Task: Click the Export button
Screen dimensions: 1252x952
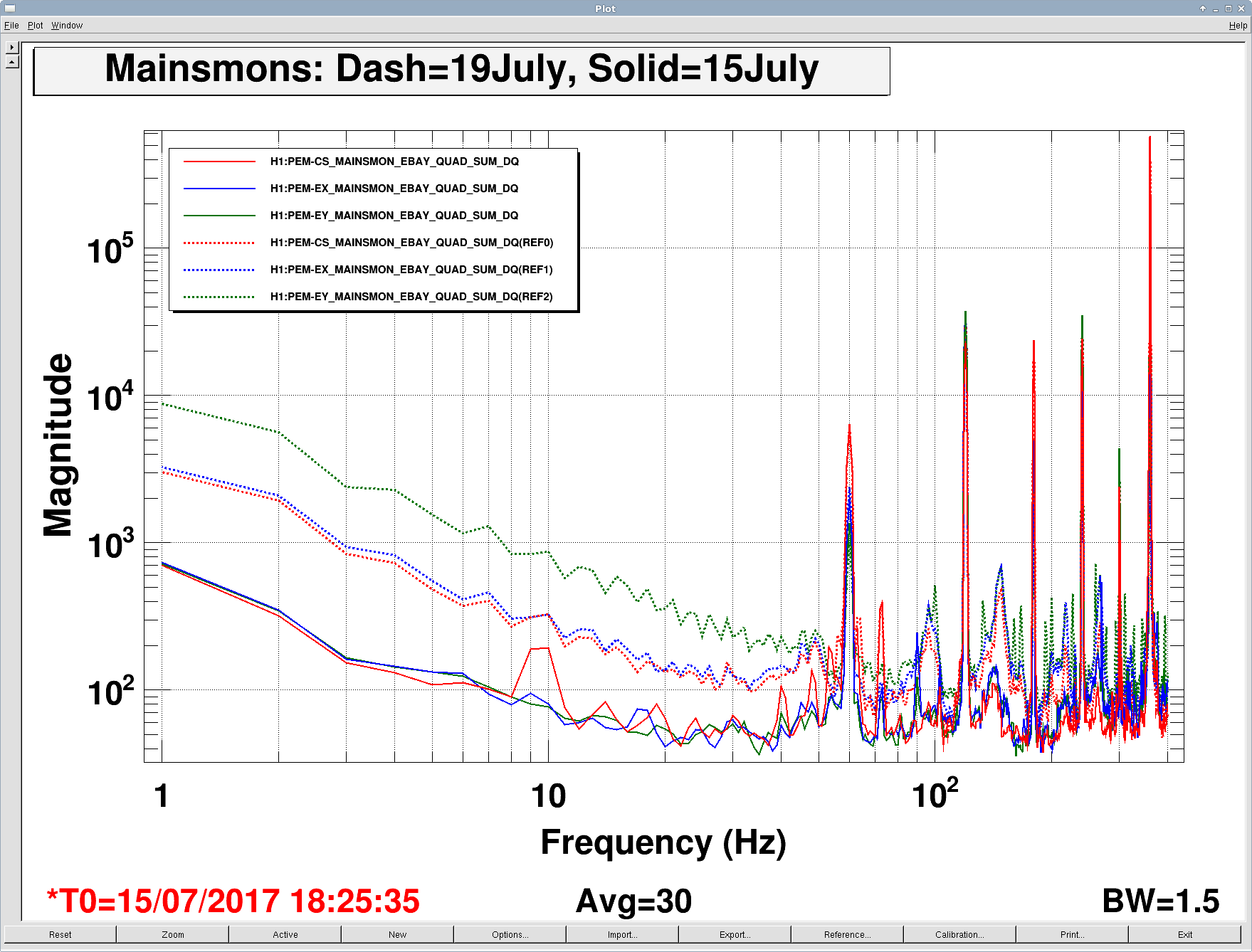Action: 735,935
